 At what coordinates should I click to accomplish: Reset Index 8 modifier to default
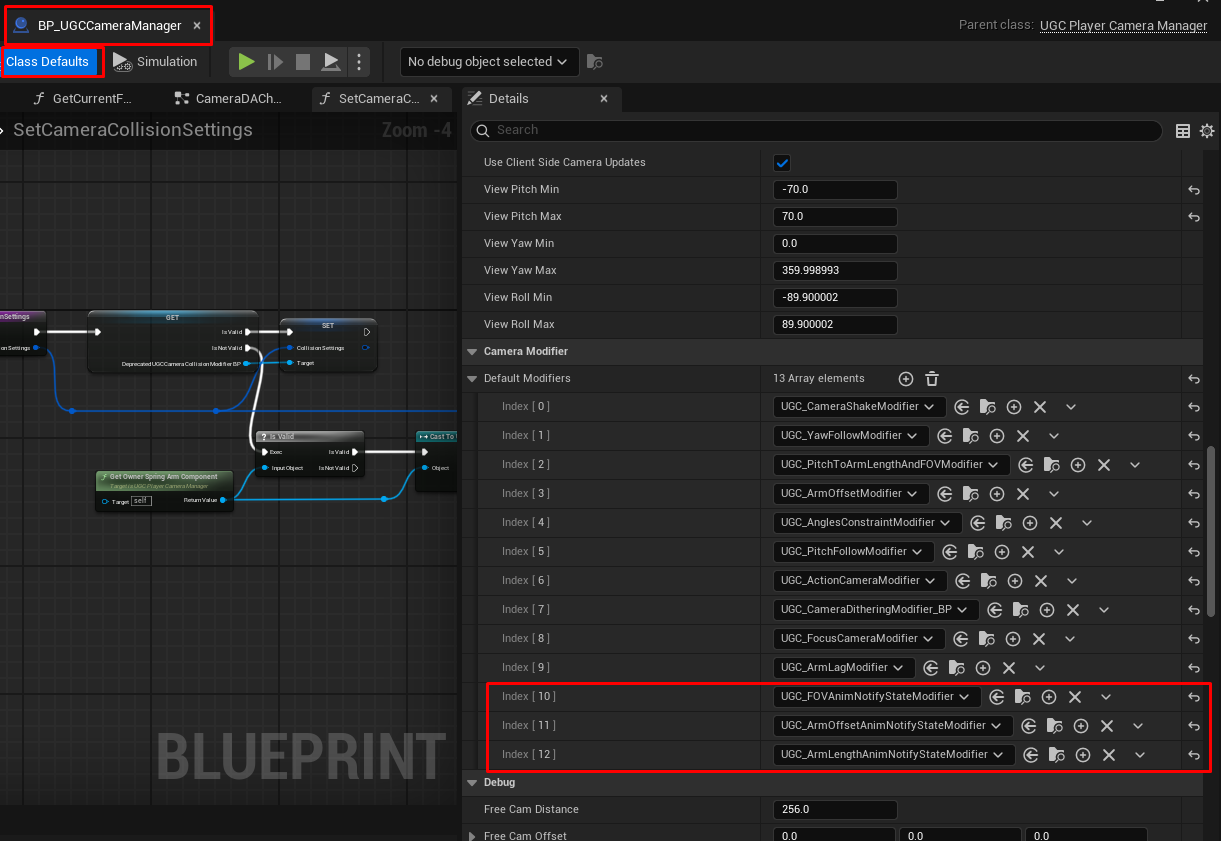point(1194,639)
